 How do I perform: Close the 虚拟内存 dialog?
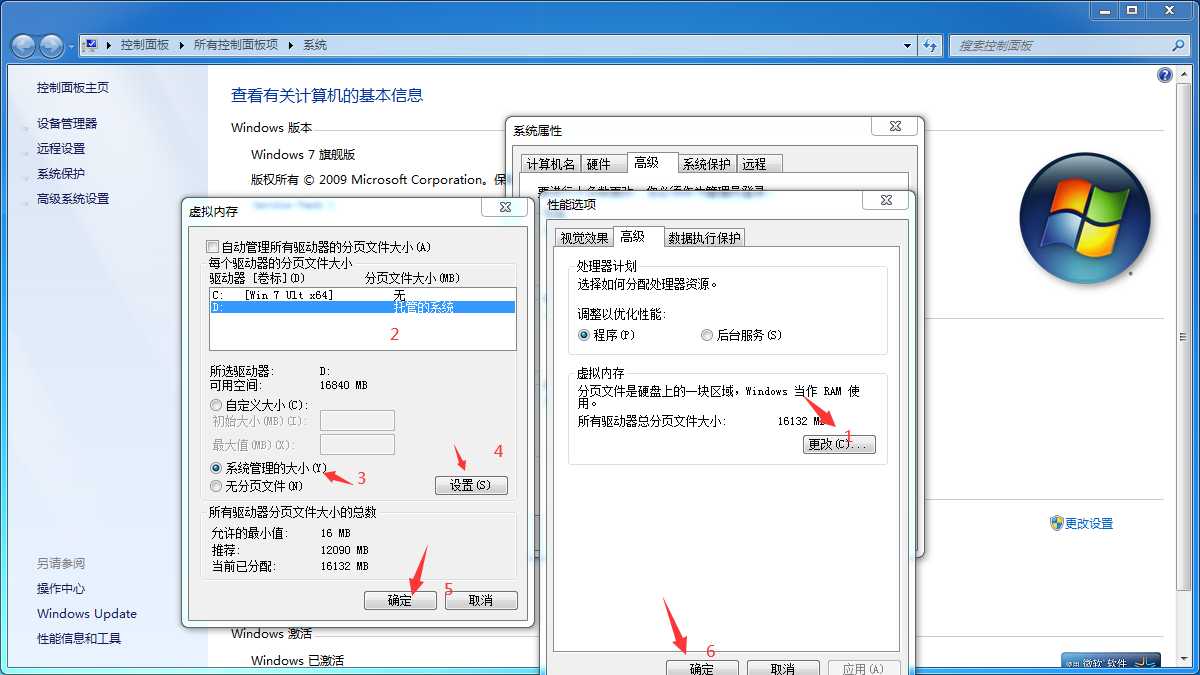pyautogui.click(x=504, y=207)
